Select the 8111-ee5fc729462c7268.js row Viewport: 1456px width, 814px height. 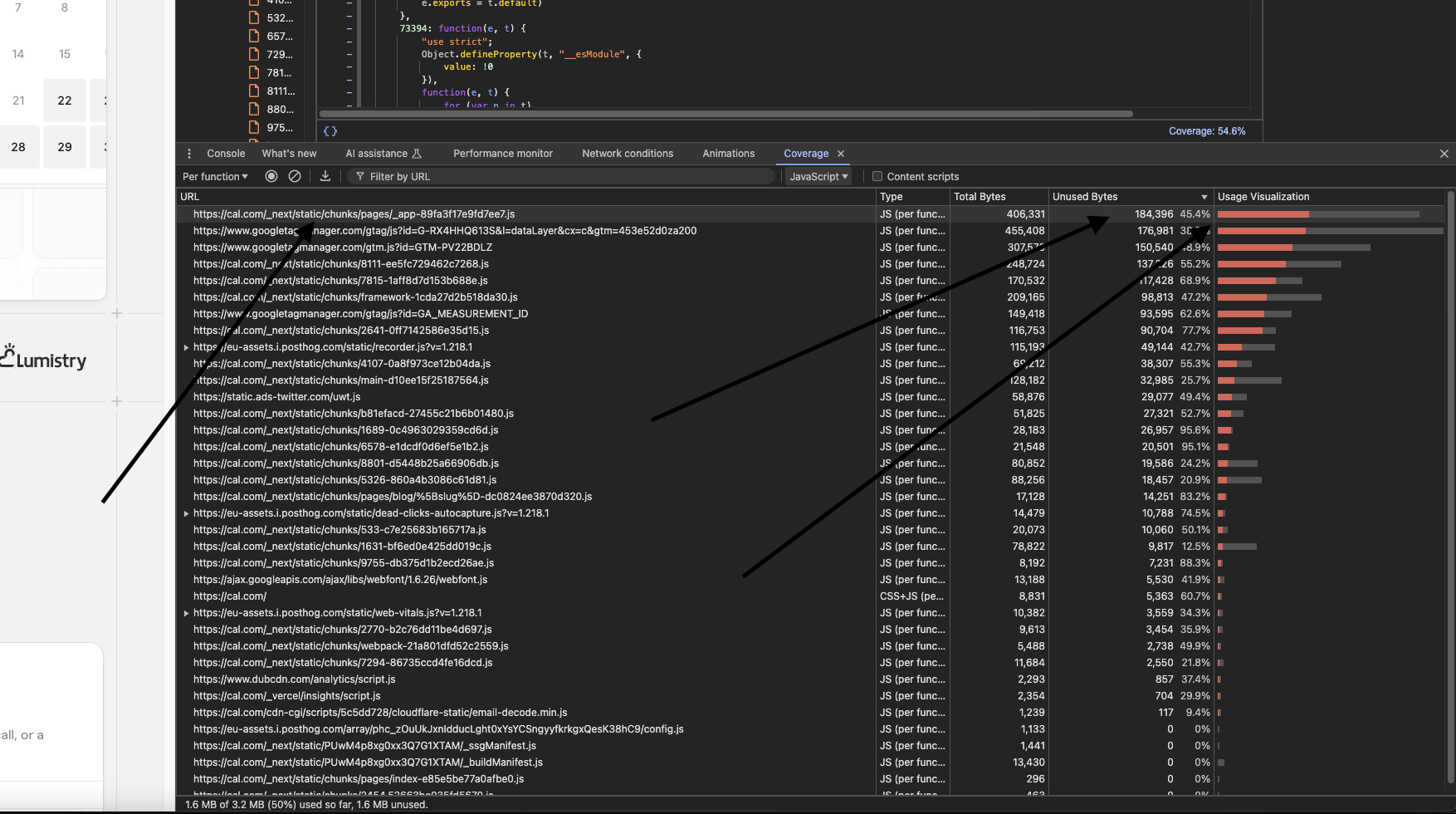811,264
